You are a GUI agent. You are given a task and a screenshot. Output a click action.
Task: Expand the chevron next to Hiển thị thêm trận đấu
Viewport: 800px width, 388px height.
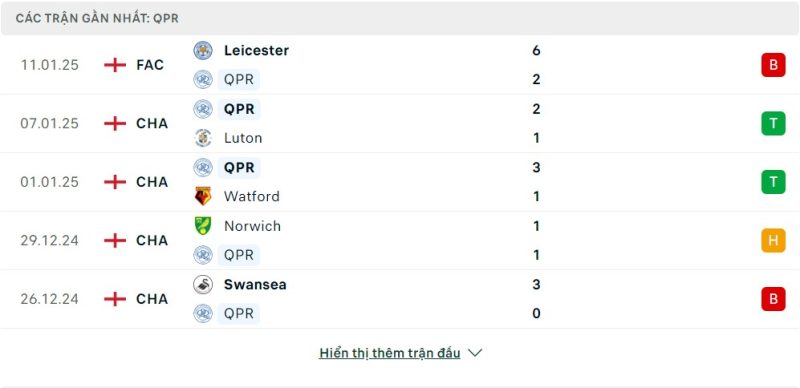coord(475,353)
